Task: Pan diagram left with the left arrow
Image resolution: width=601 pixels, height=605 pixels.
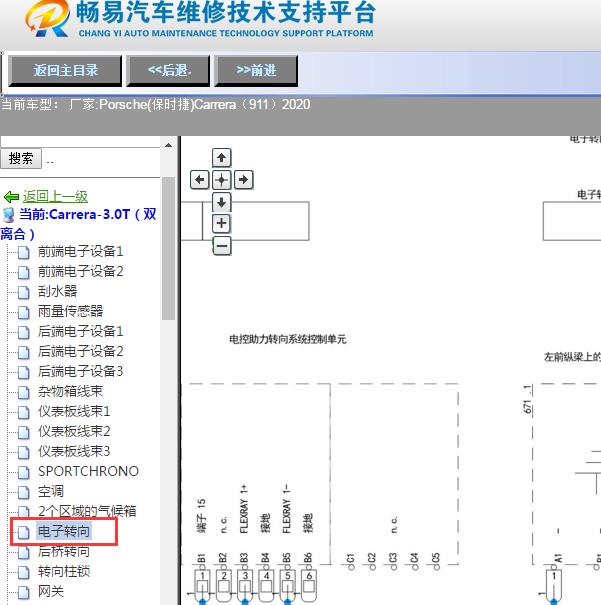Action: [x=200, y=179]
